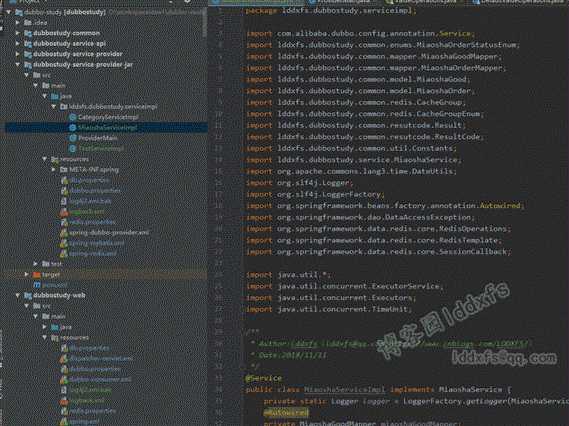The height and width of the screenshot is (426, 569).
Task: Click the TimeUnit import line
Action: click(329, 310)
